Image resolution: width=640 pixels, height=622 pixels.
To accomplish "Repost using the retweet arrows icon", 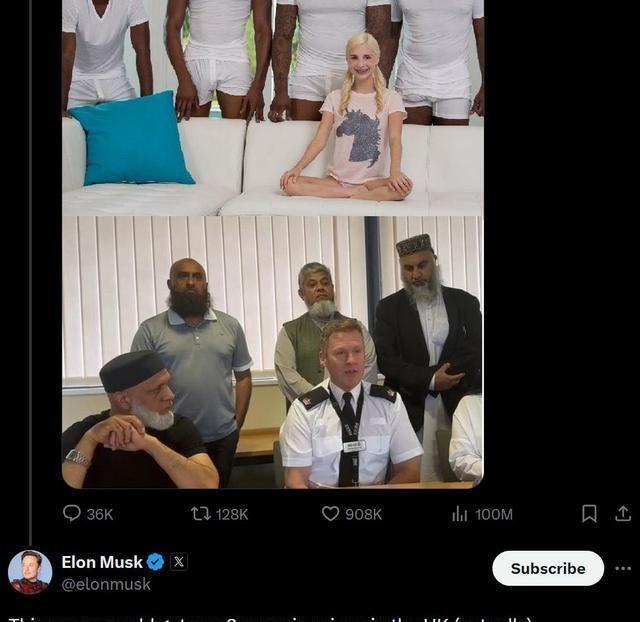I will 201,513.
